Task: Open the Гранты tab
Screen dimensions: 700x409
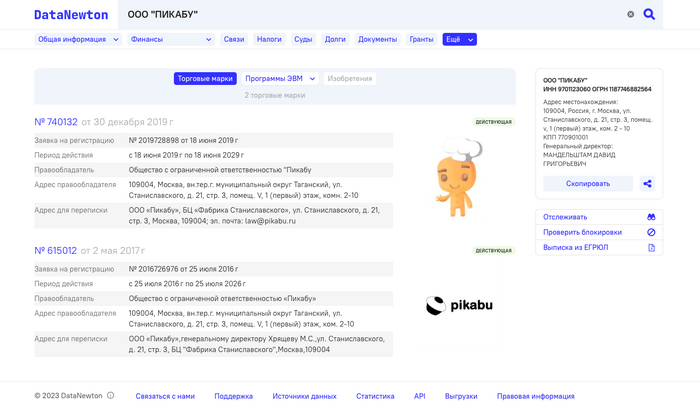Action: (x=421, y=39)
